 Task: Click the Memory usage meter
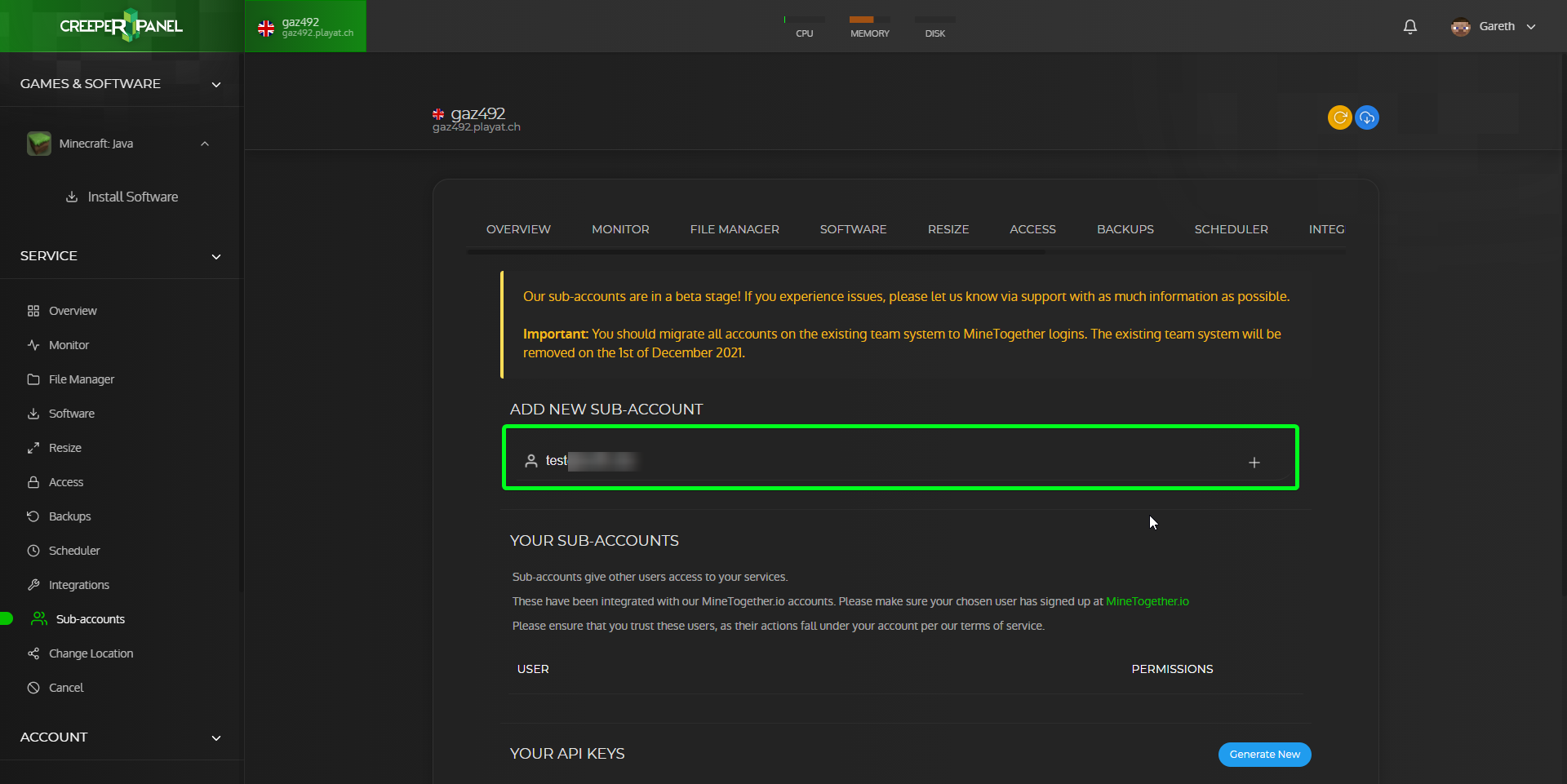coord(870,27)
